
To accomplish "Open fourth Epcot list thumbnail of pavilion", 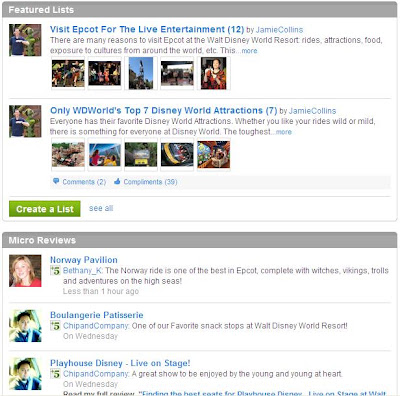I will point(177,73).
